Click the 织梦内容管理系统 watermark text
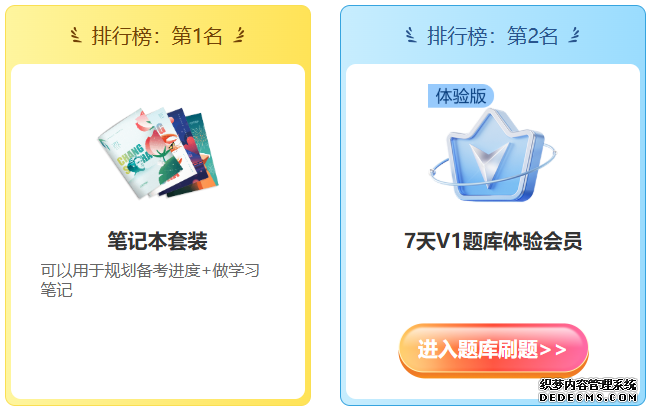The image size is (648, 412). click(x=588, y=385)
